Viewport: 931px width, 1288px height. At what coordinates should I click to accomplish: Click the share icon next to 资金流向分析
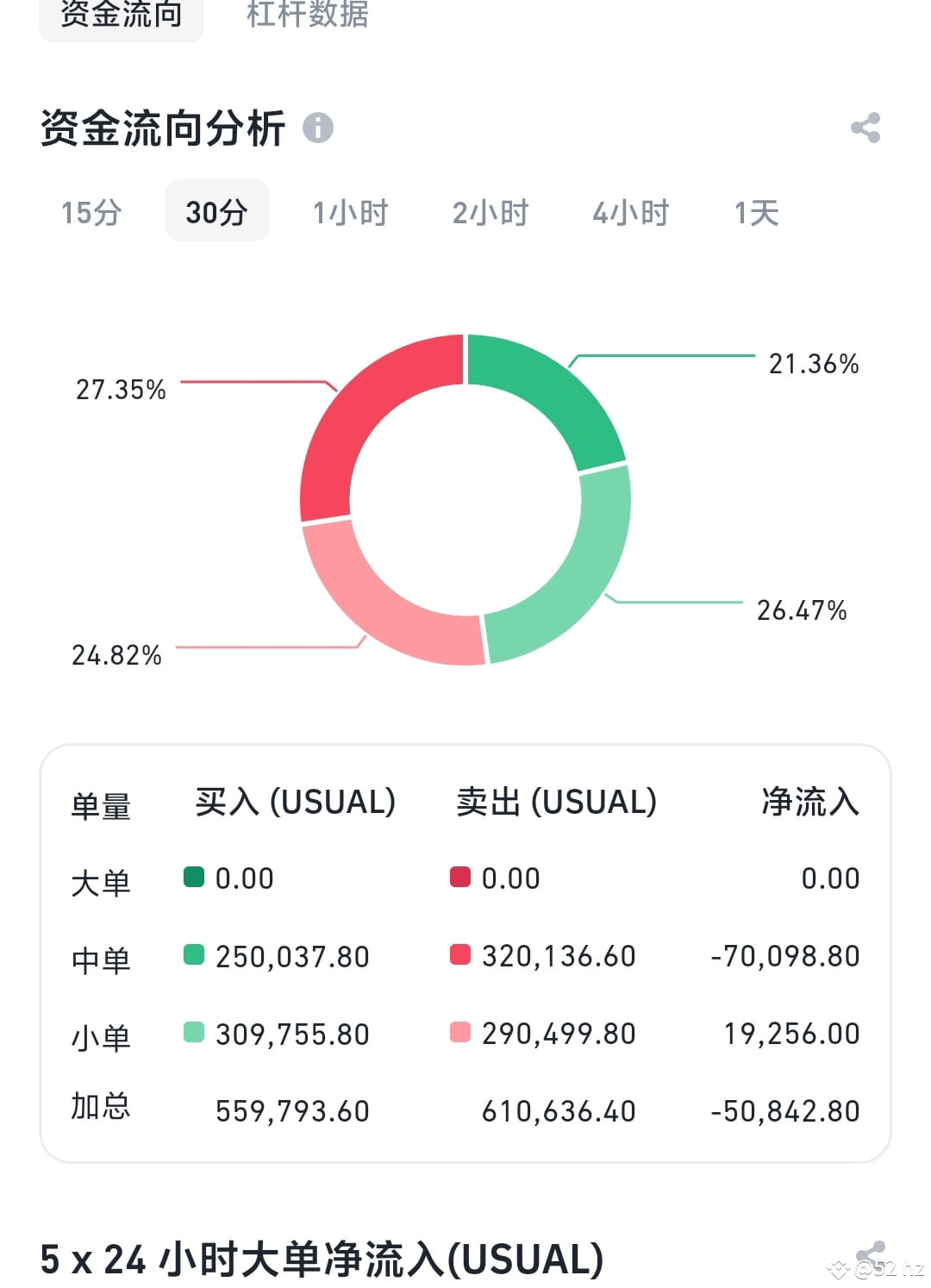pos(866,129)
